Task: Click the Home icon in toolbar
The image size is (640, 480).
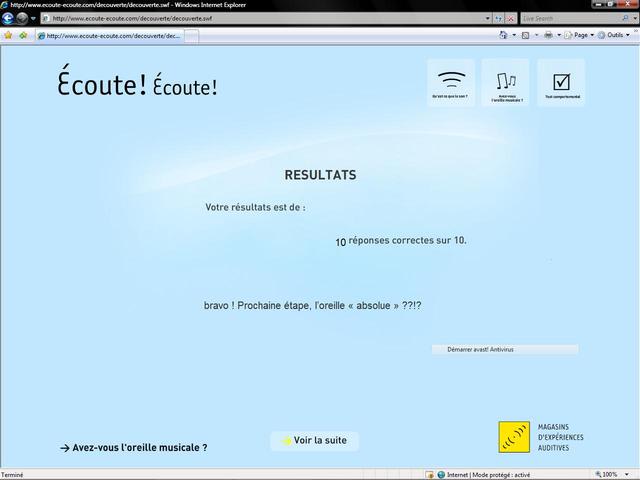Action: click(503, 36)
